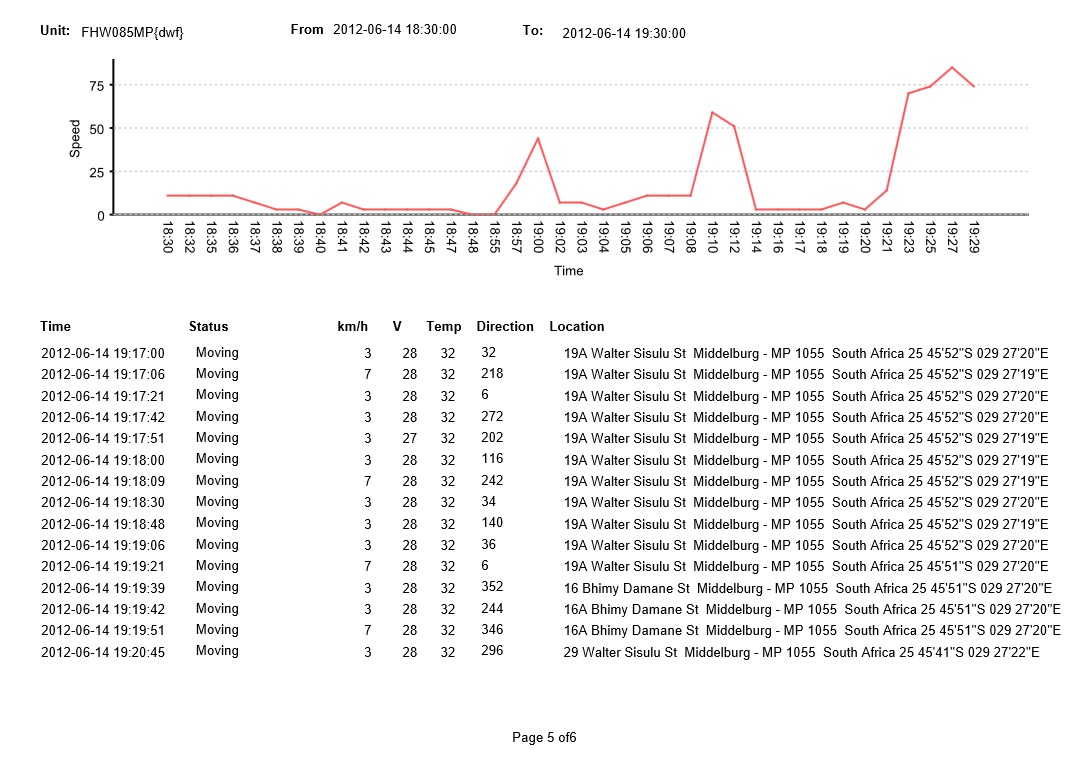Click the 29 Walter Sisulu St location entry

(x=801, y=652)
